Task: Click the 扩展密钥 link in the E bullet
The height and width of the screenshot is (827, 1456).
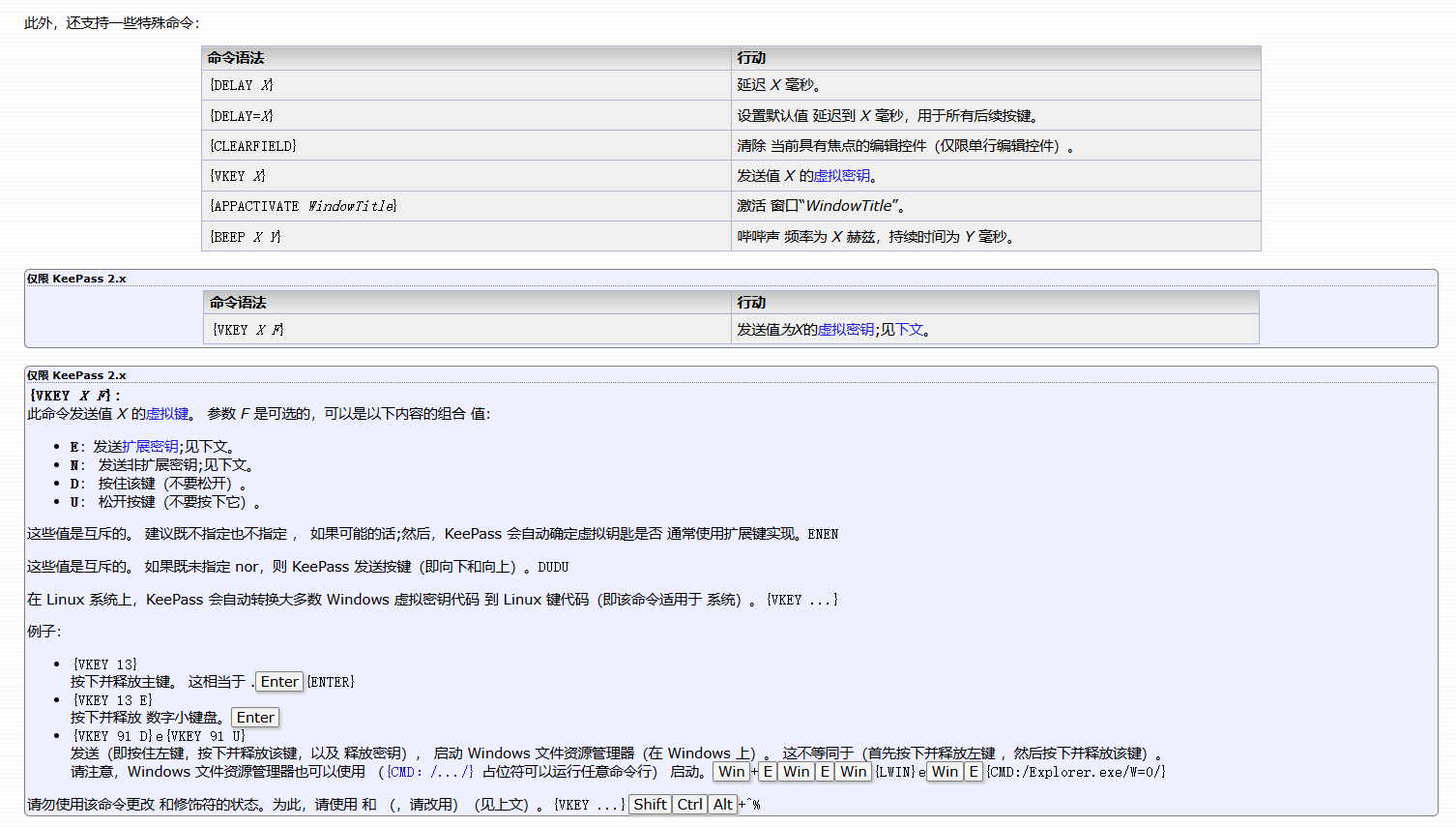Action: pos(150,447)
